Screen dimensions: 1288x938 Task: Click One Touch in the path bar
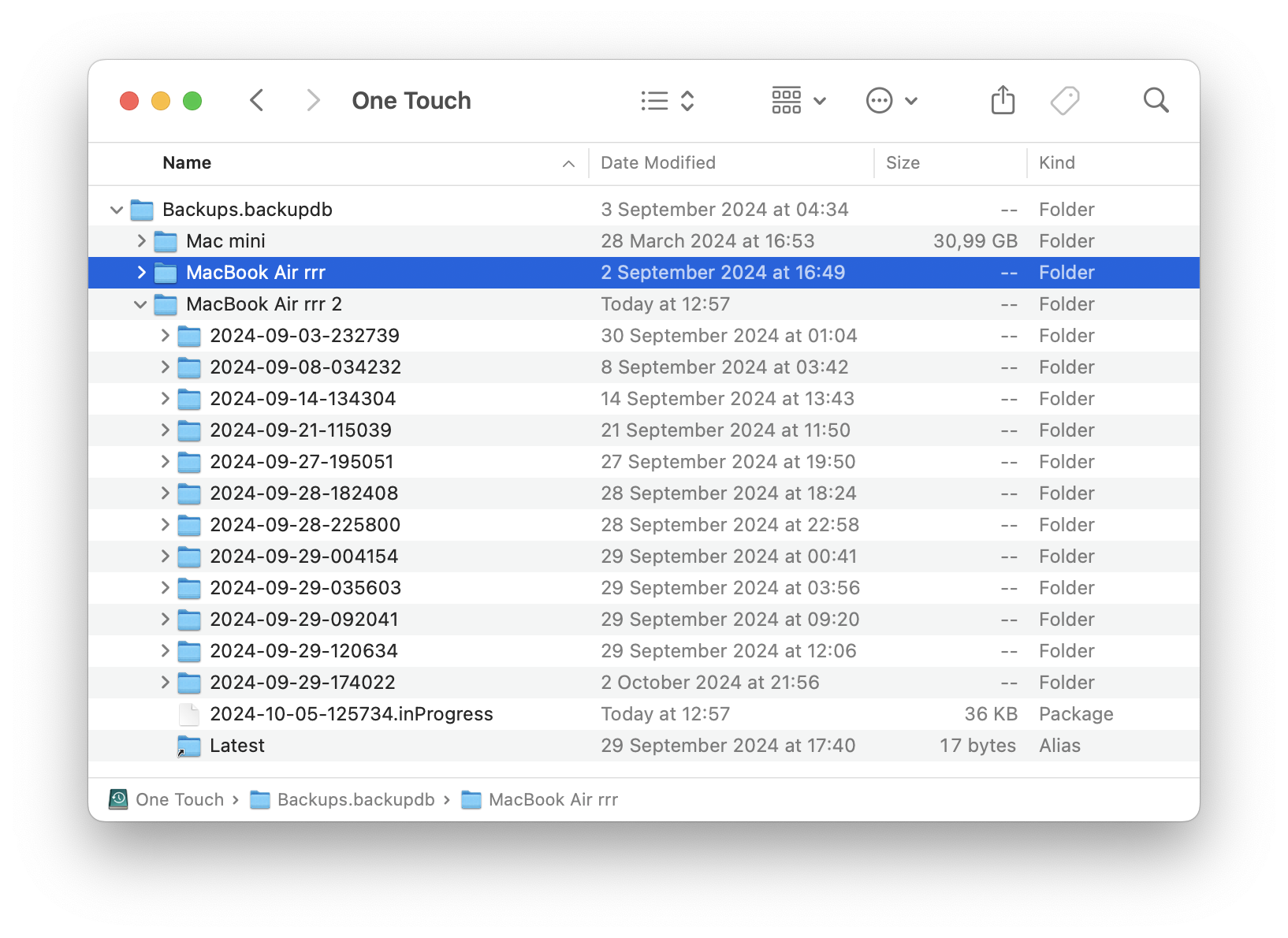click(x=166, y=799)
